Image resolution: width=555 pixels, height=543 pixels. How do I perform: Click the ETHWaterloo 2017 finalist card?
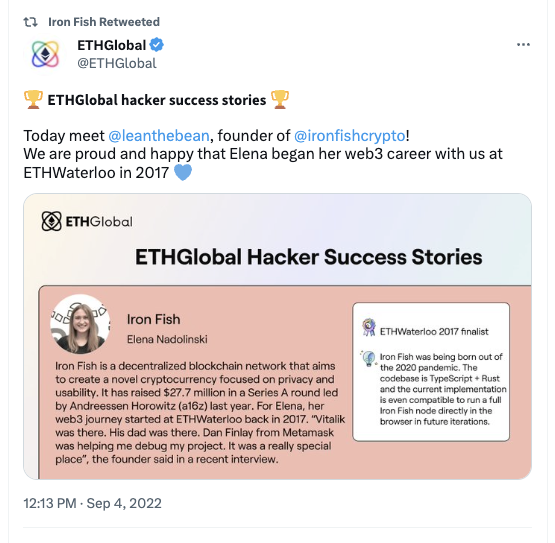pyautogui.click(x=431, y=372)
